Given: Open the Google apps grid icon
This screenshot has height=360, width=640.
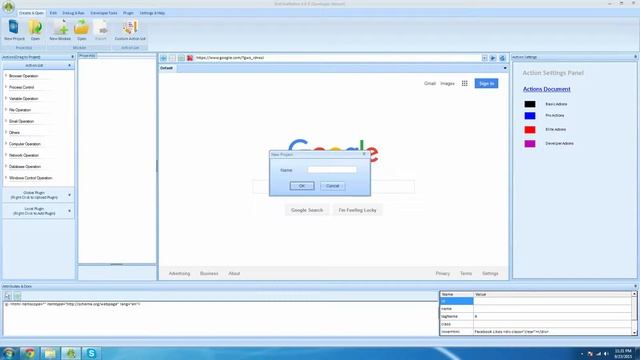Looking at the screenshot, I should click(x=464, y=83).
